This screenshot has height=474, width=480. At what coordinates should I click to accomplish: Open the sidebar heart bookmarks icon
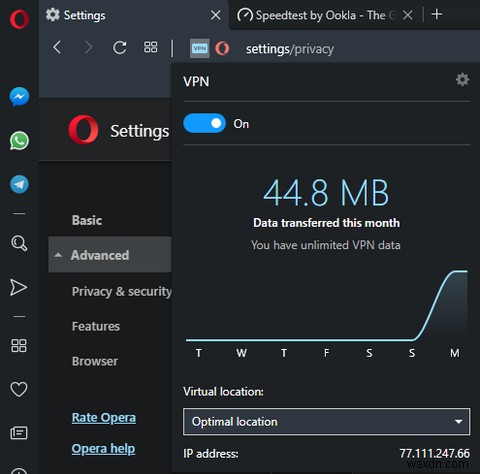click(19, 389)
